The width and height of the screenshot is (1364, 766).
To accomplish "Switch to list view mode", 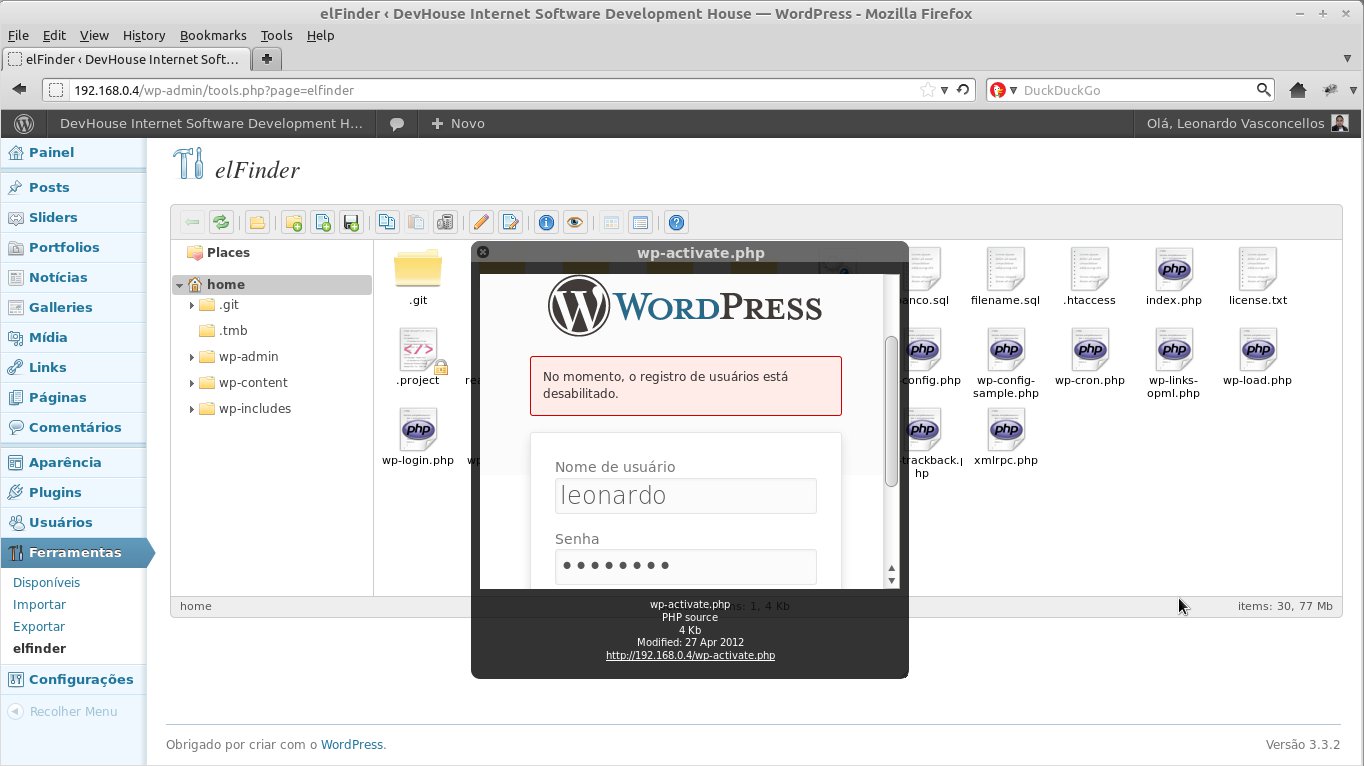I will point(640,223).
